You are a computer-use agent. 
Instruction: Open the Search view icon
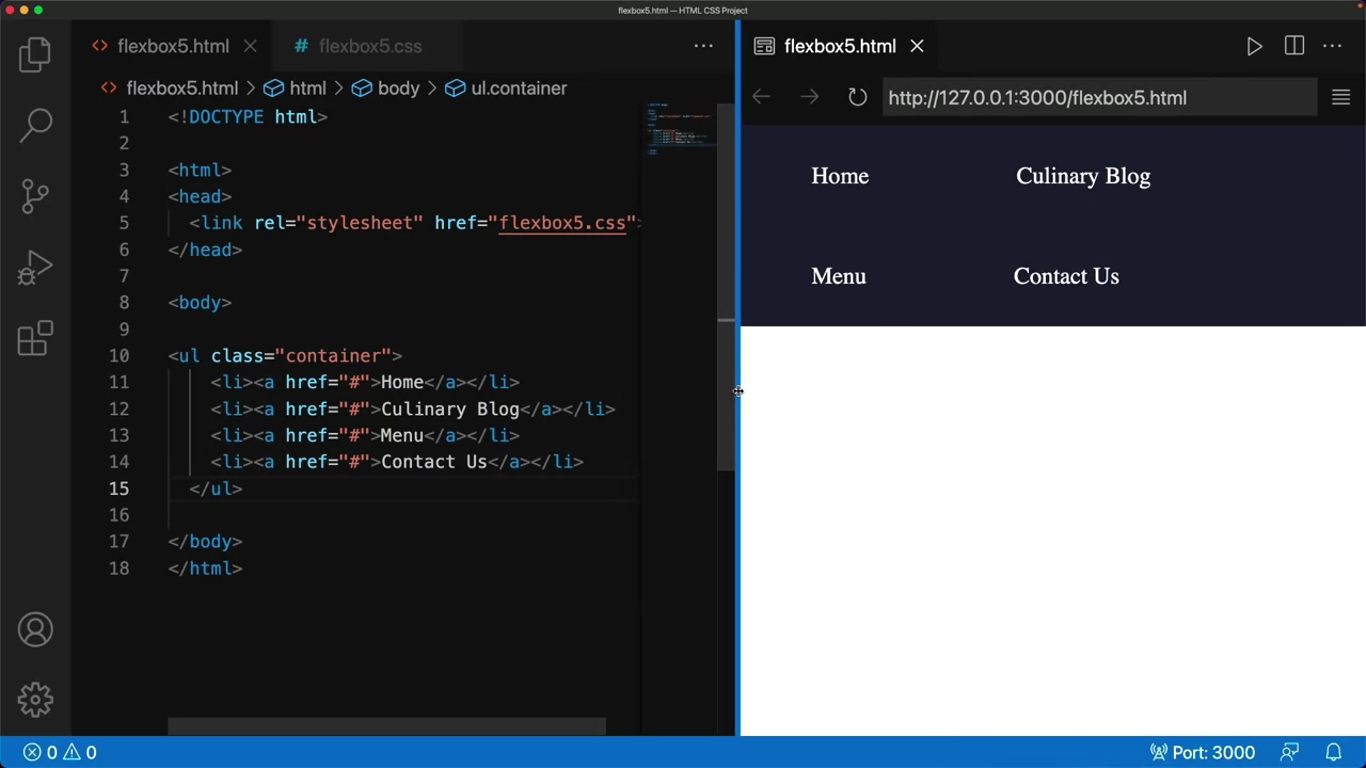(x=35, y=125)
